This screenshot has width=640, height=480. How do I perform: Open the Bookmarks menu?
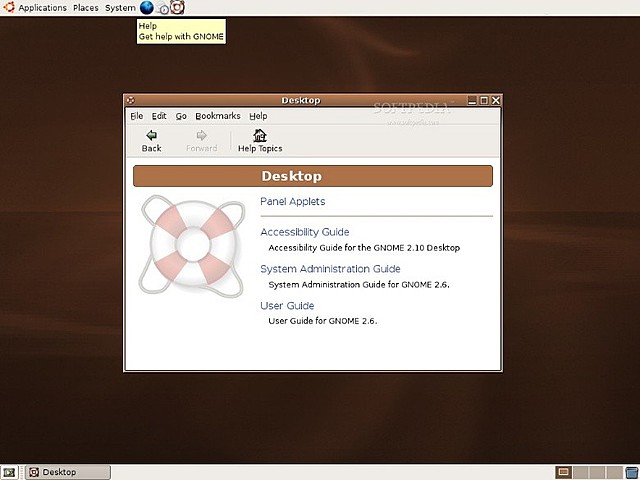[x=218, y=116]
